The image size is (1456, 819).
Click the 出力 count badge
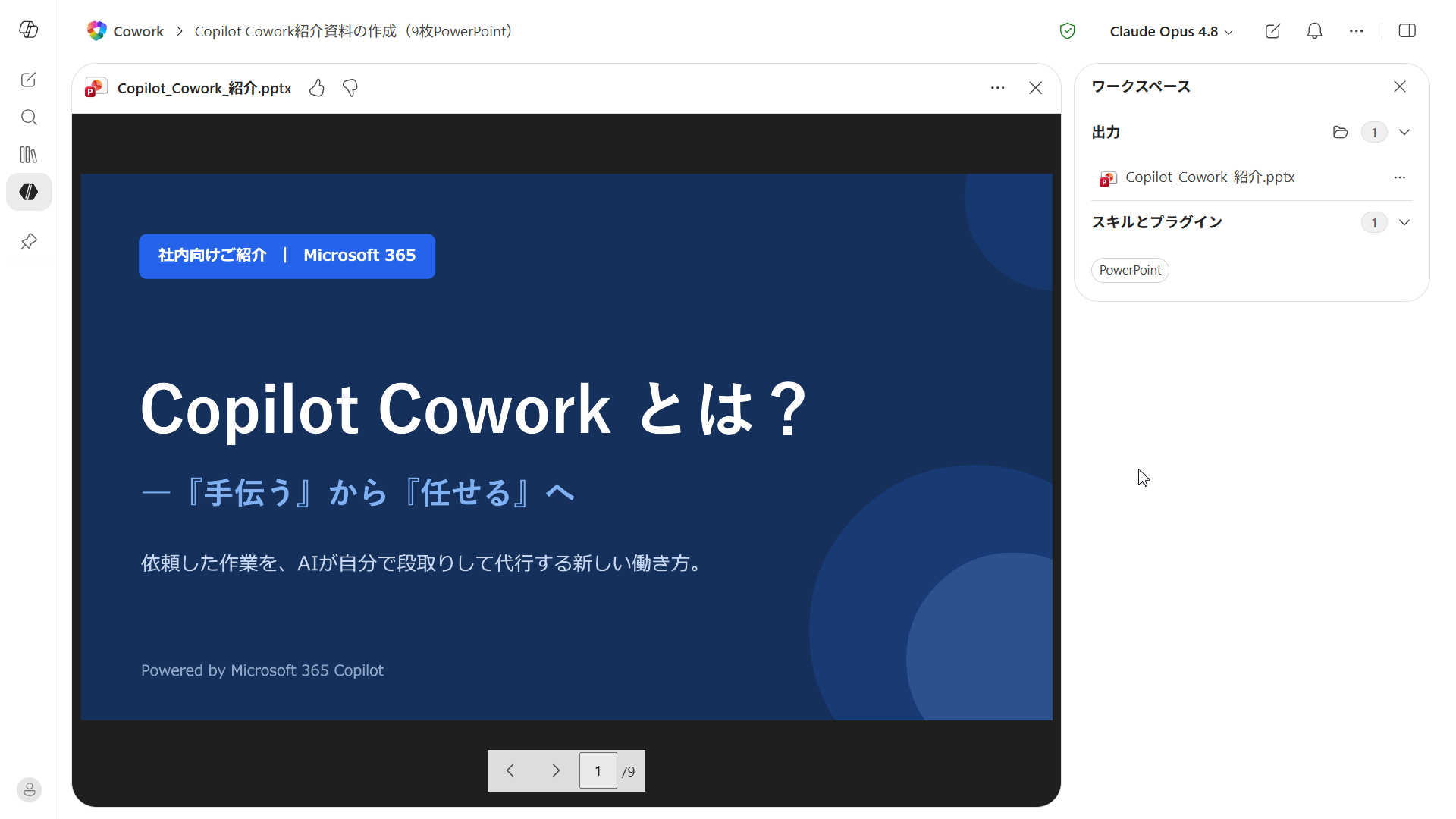pos(1373,132)
